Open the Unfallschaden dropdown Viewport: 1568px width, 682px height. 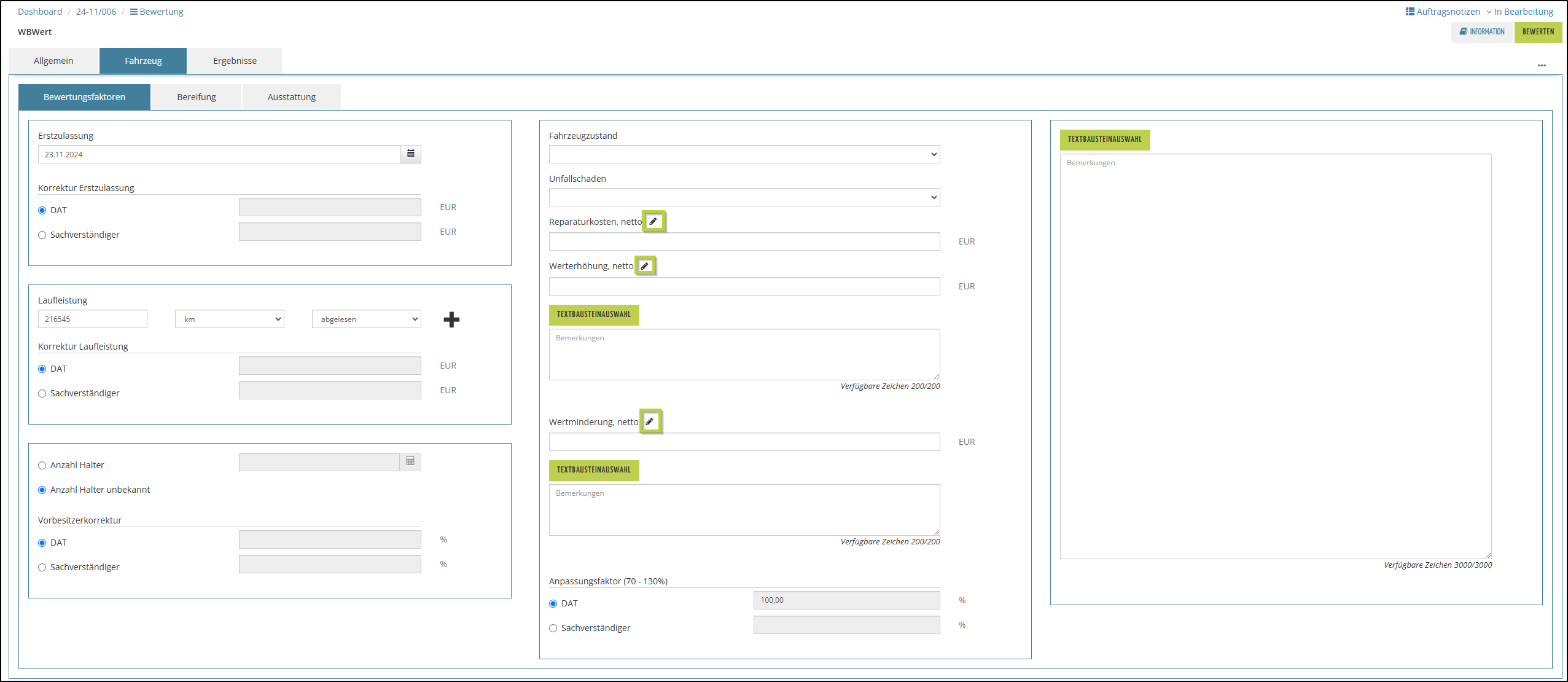(x=744, y=197)
